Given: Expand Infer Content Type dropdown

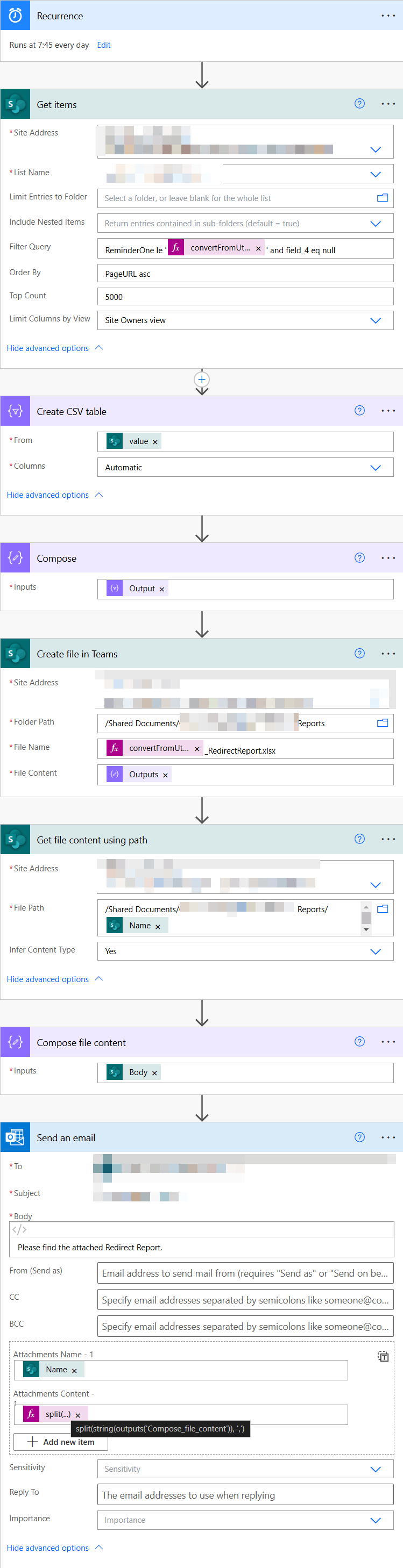Looking at the screenshot, I should (376, 952).
